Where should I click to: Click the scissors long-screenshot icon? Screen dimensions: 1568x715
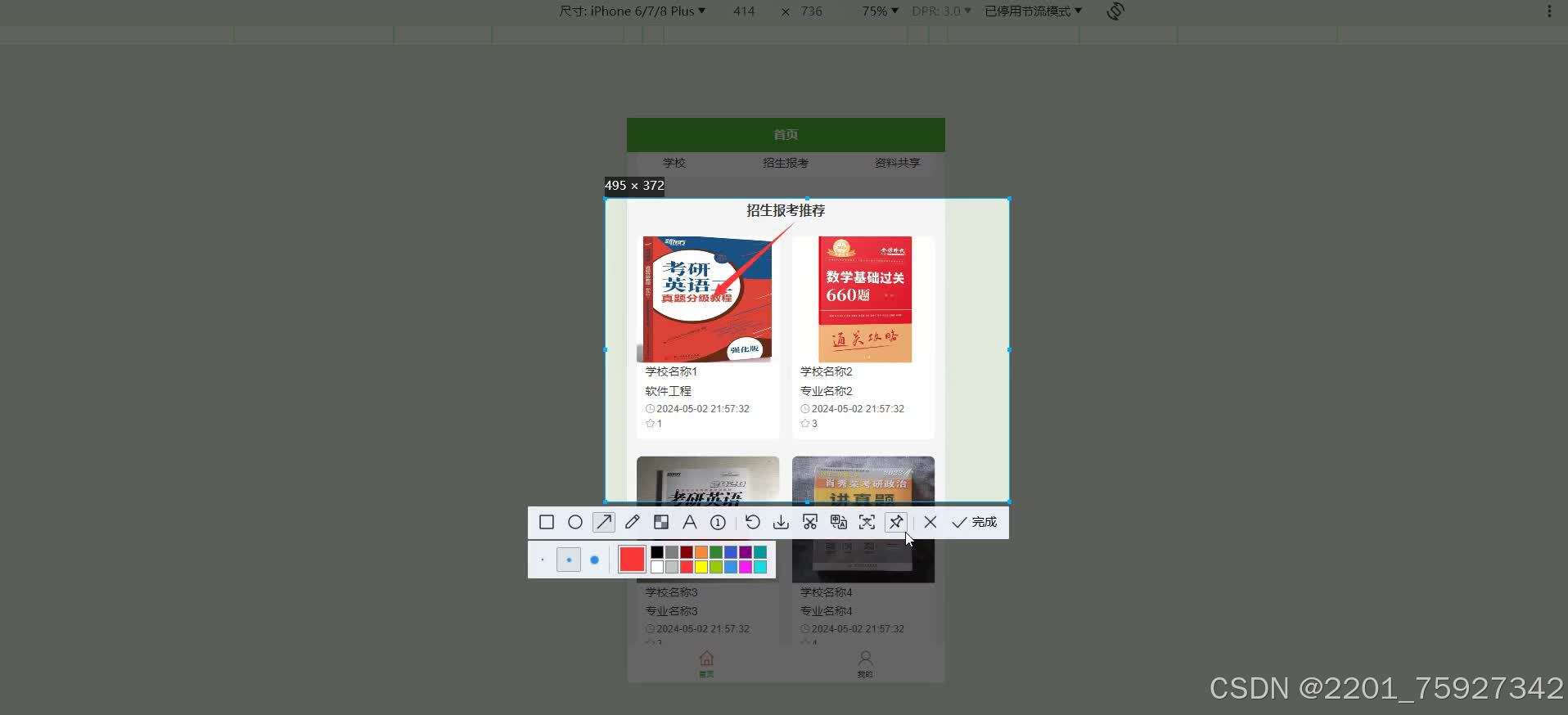810,522
